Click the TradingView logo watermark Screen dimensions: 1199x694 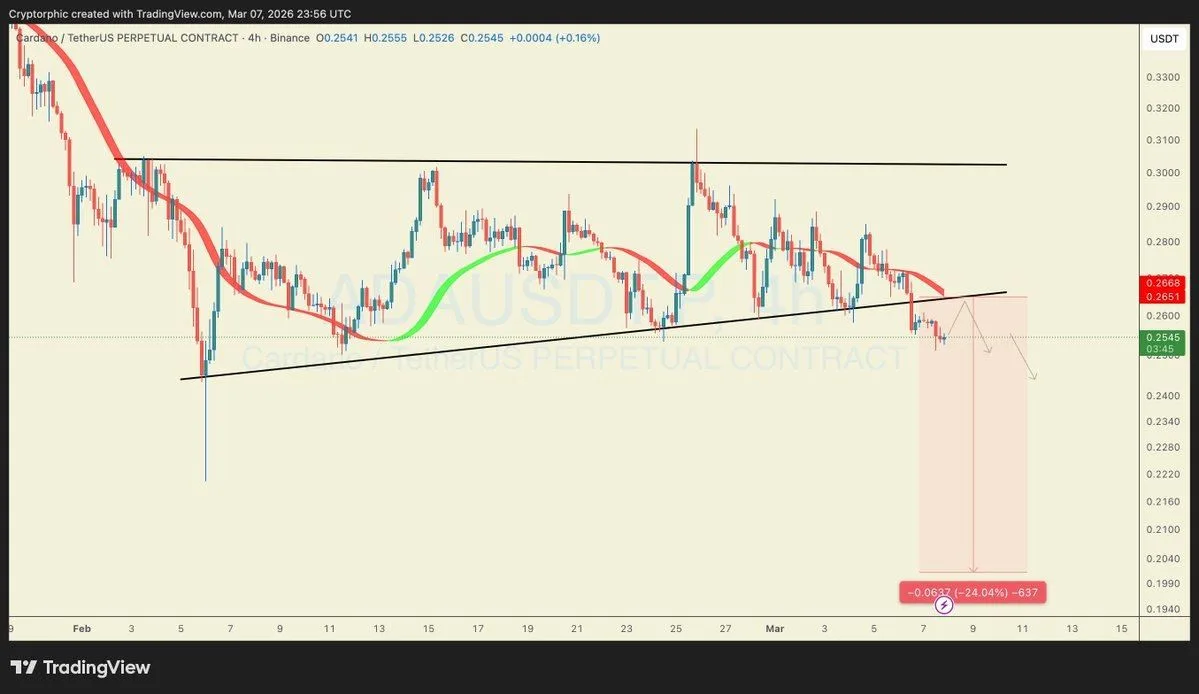tap(79, 666)
